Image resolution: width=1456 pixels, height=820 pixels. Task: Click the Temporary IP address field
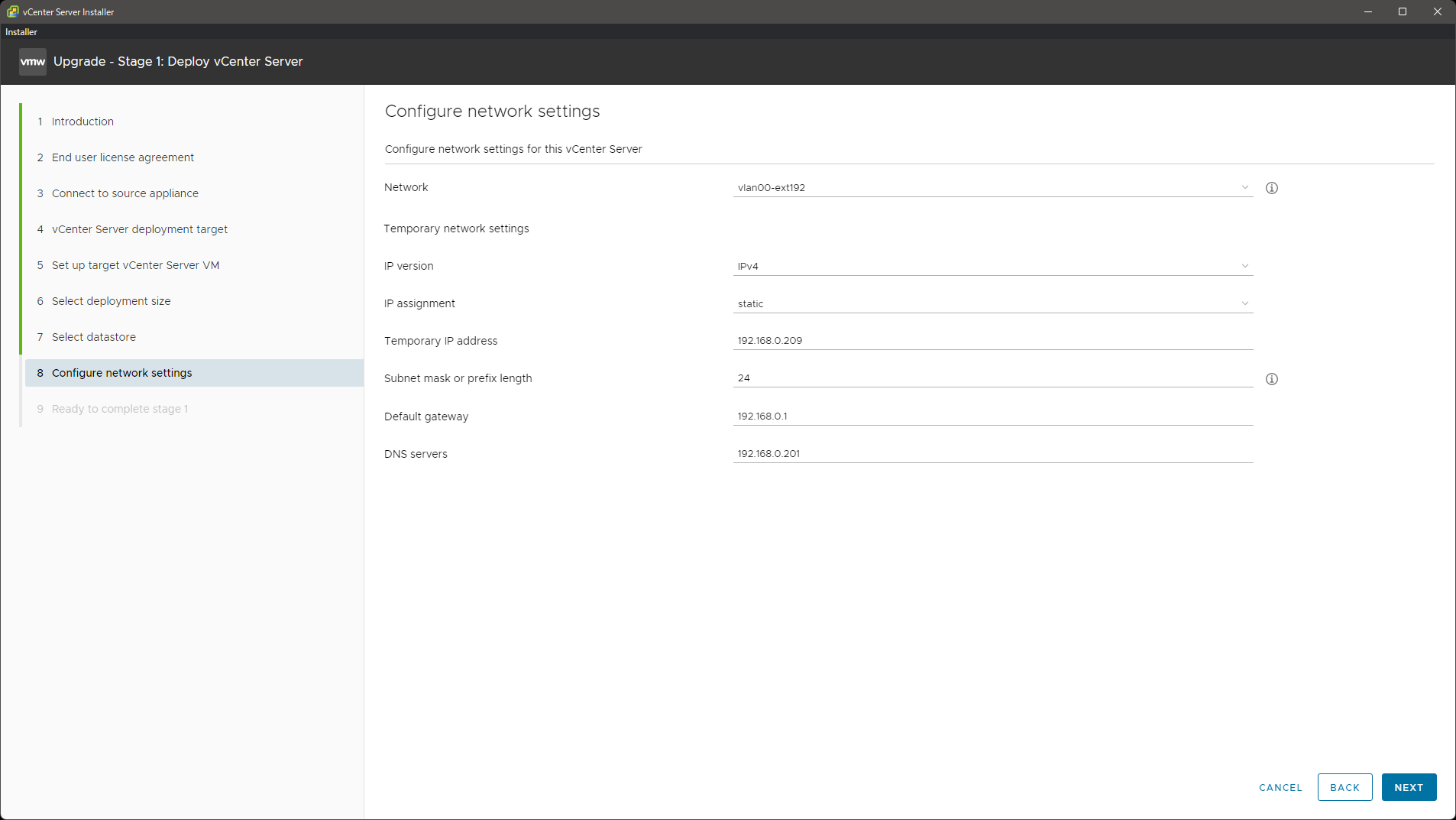(x=992, y=341)
